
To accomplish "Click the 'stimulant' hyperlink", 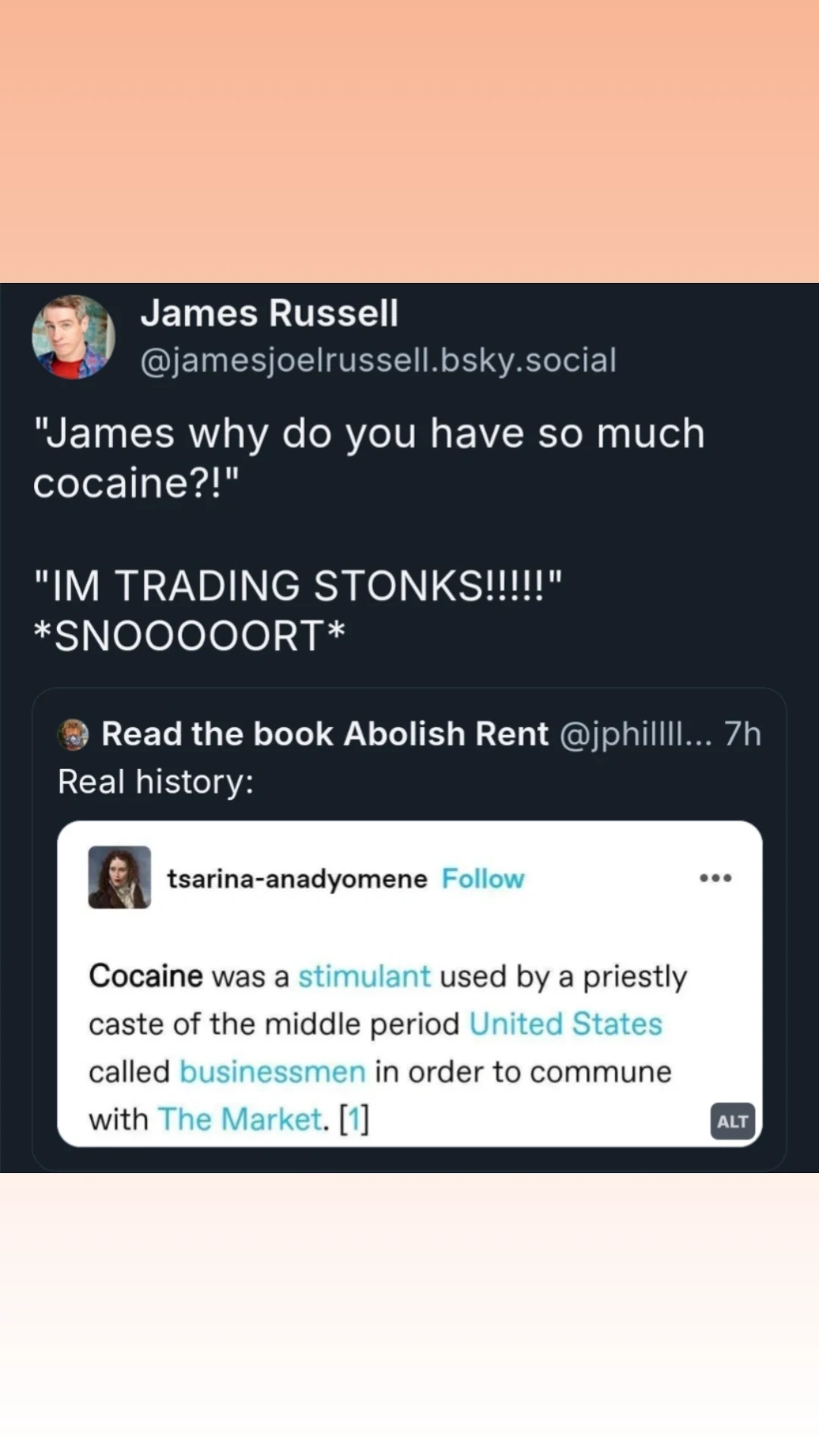I will pyautogui.click(x=364, y=977).
